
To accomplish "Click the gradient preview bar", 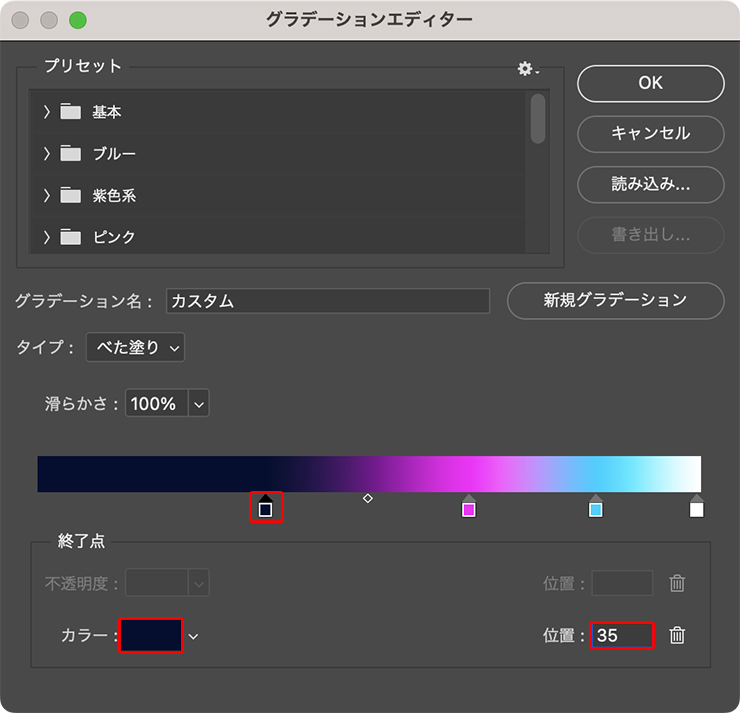I will tap(369, 474).
